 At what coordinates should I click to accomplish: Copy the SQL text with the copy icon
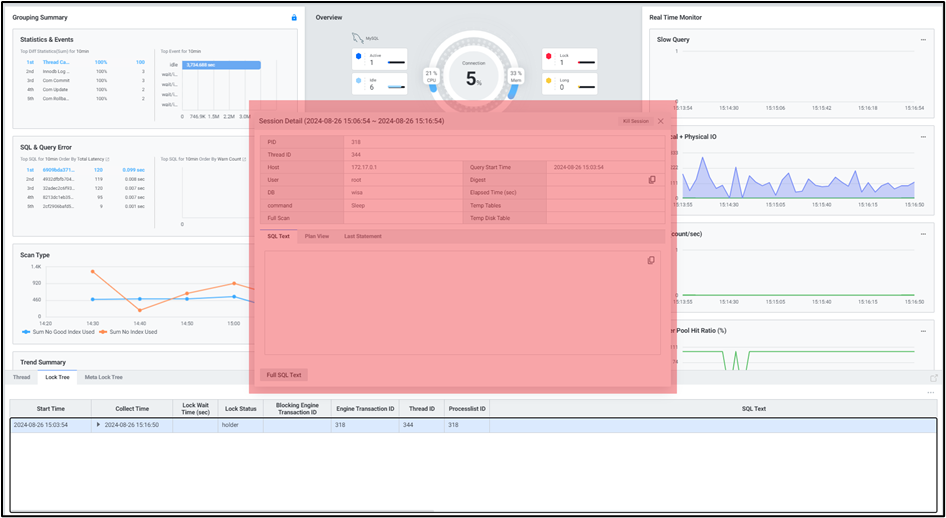(651, 261)
